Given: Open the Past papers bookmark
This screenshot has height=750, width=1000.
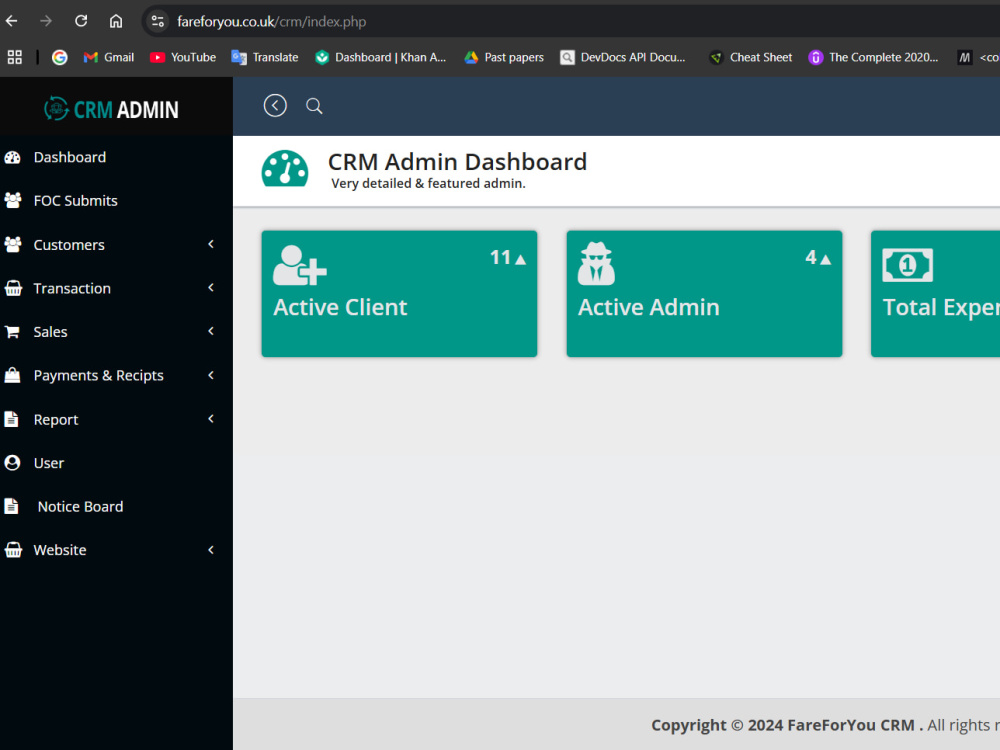Looking at the screenshot, I should [x=504, y=57].
